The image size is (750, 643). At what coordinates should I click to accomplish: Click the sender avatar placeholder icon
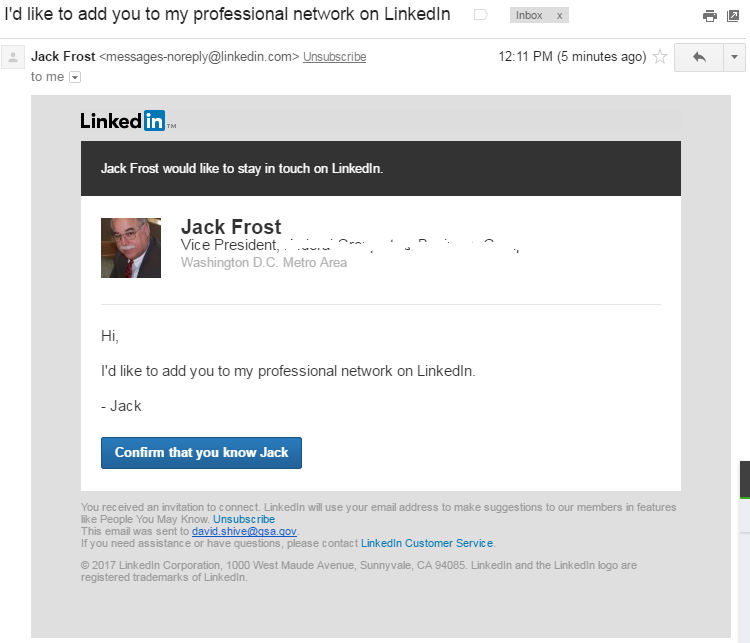coord(13,57)
